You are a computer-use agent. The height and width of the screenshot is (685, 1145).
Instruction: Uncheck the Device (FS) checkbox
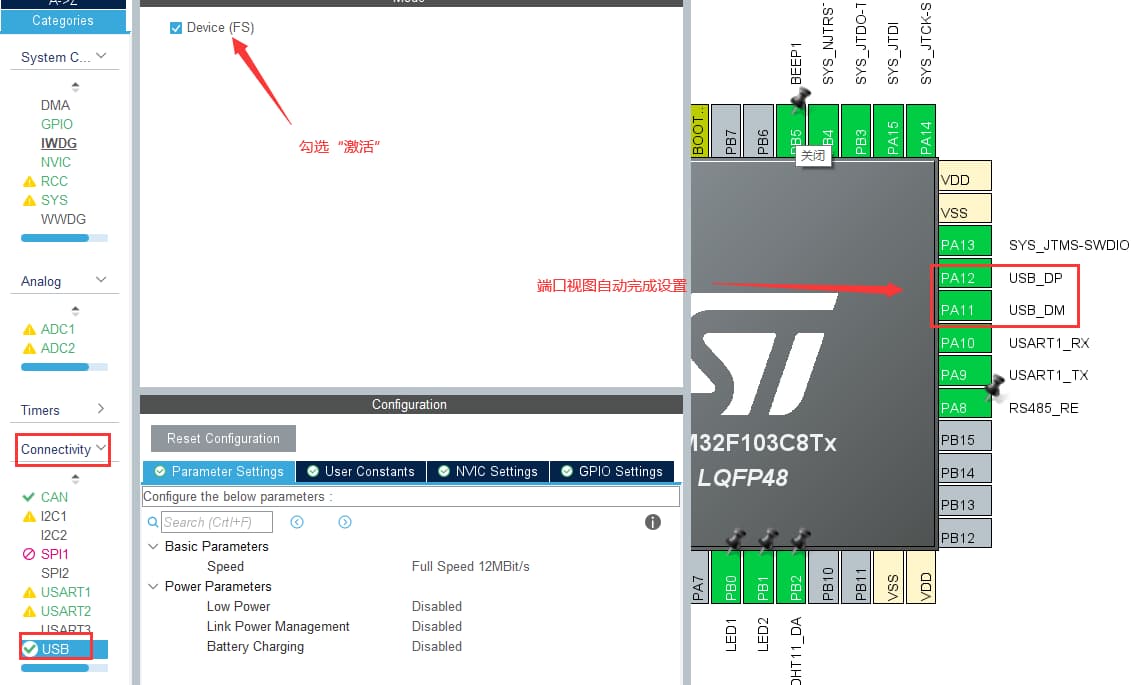point(176,28)
